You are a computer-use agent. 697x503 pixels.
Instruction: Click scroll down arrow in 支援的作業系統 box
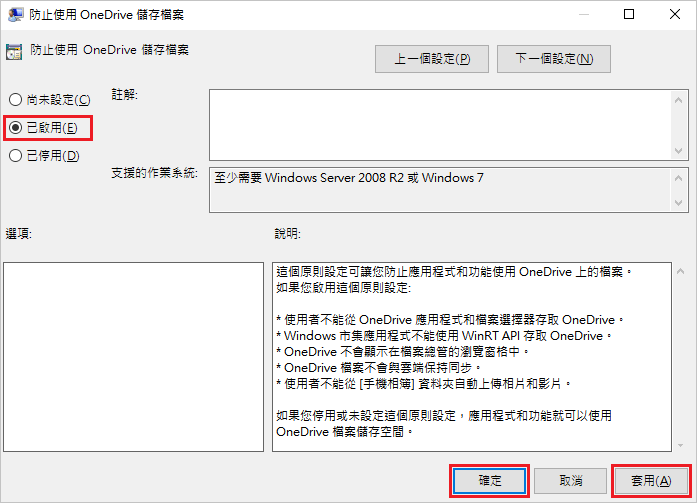tap(678, 203)
